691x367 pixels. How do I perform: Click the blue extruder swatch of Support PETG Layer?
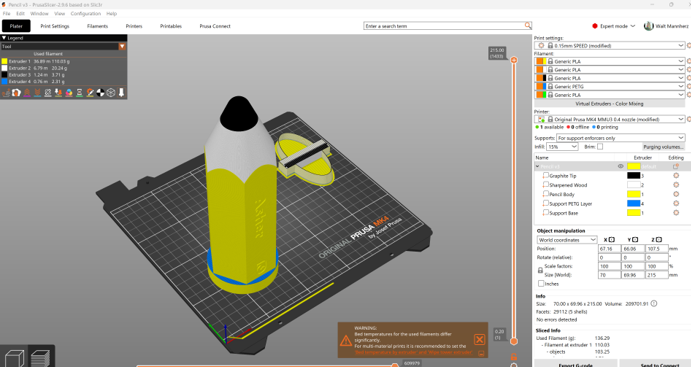coord(634,204)
